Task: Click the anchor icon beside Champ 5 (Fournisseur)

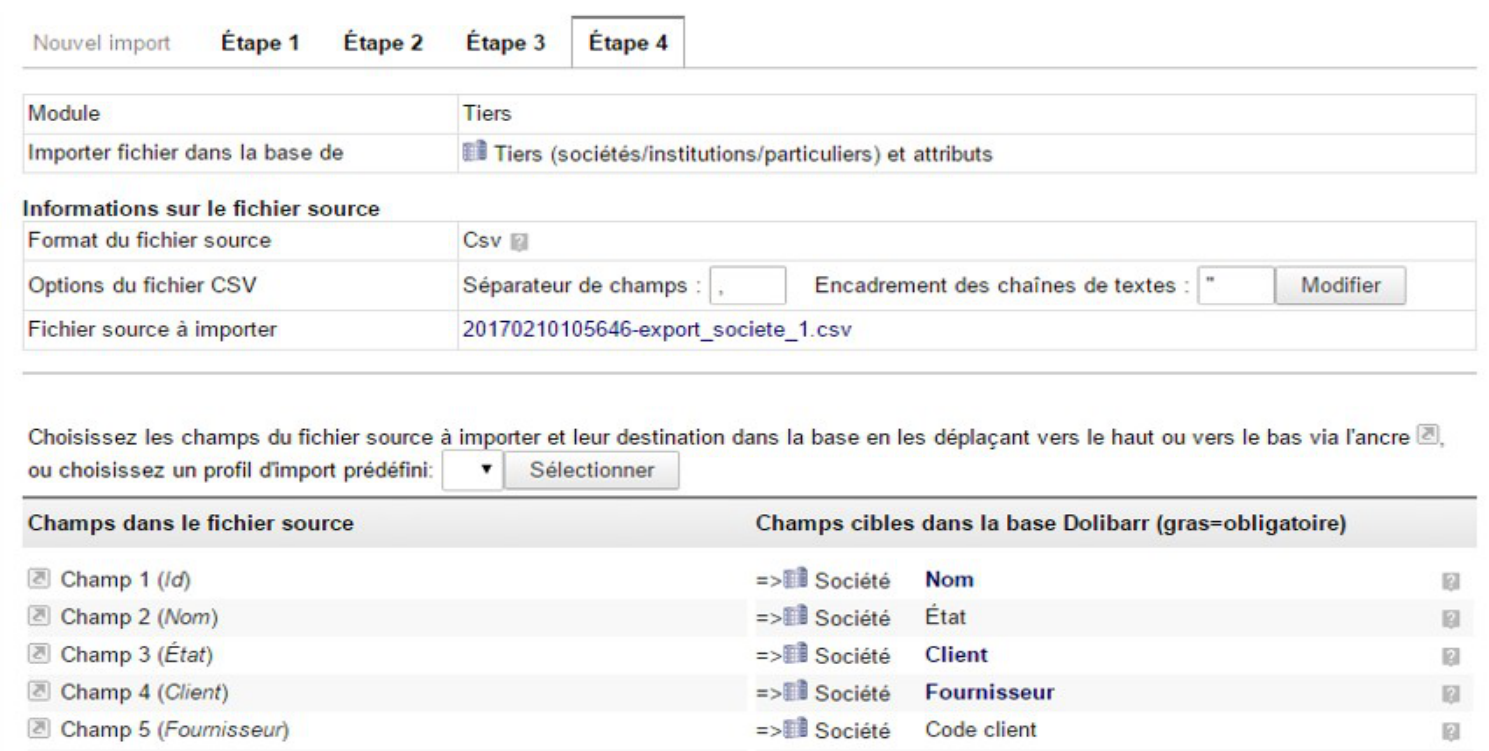Action: (x=40, y=732)
